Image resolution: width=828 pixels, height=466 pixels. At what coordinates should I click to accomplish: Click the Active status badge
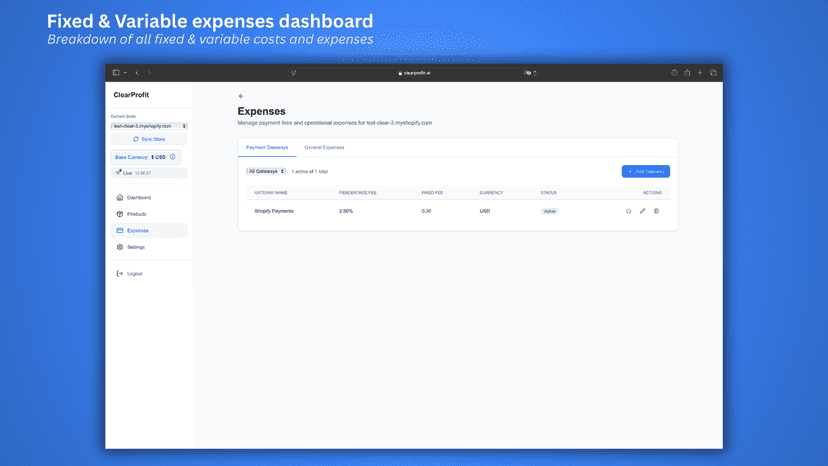[x=550, y=211]
